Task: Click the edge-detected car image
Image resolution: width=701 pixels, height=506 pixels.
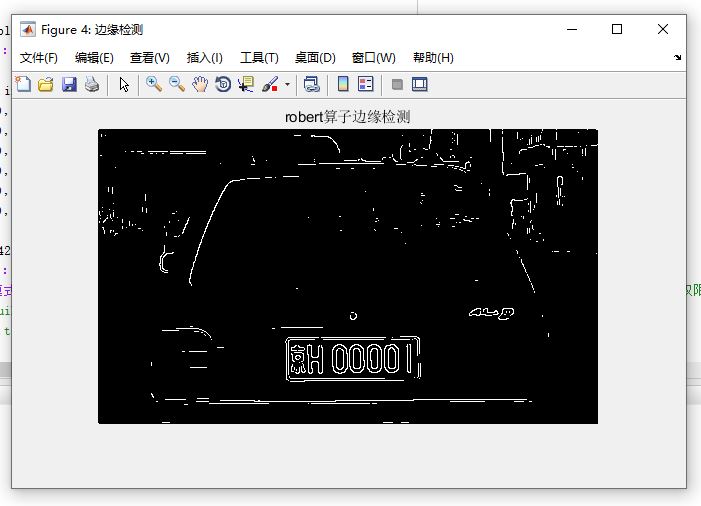Action: (348, 276)
